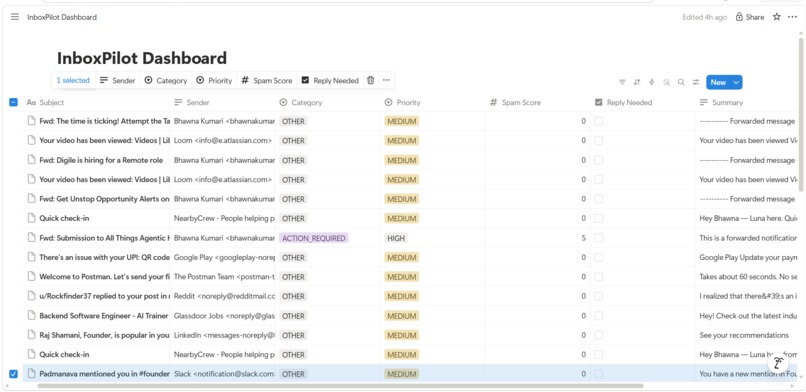Click the sort arrows icon
This screenshot has height=392, width=806.
(637, 82)
